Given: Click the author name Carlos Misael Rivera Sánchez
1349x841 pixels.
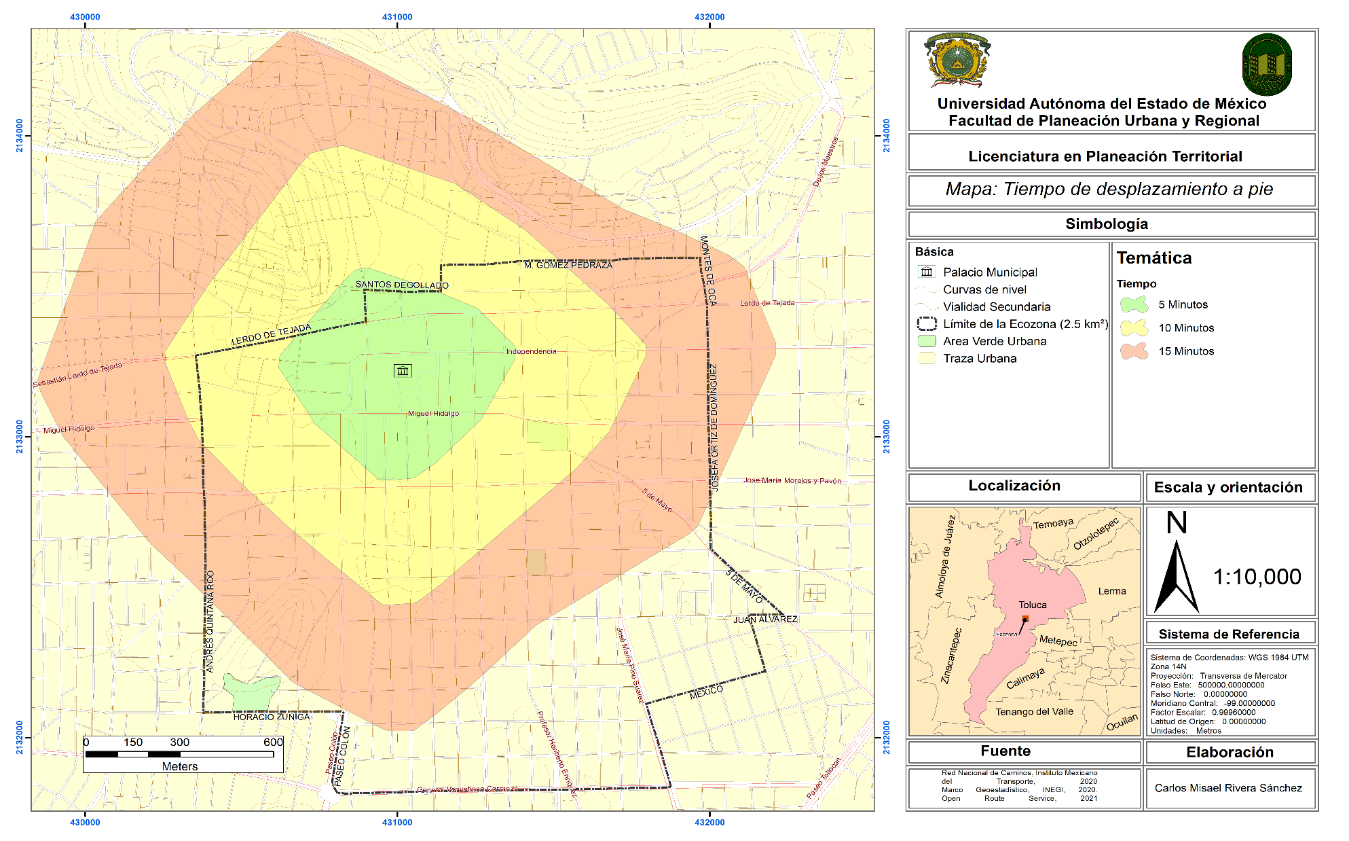Looking at the screenshot, I should point(1228,788).
